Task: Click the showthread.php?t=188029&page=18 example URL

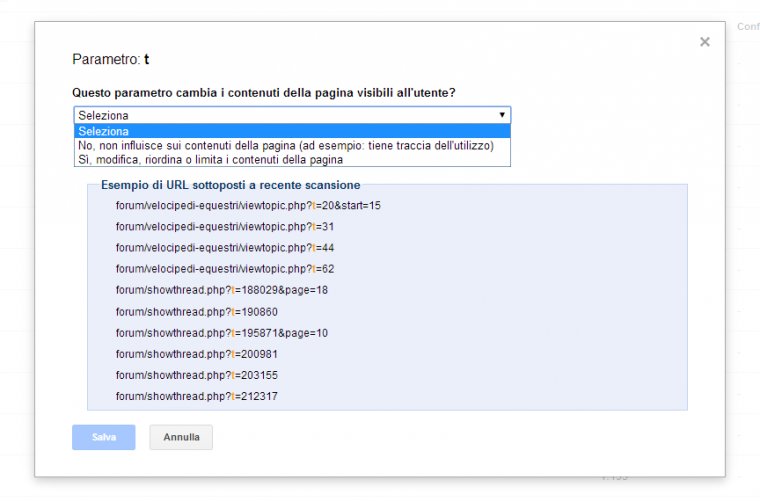Action: (x=221, y=290)
